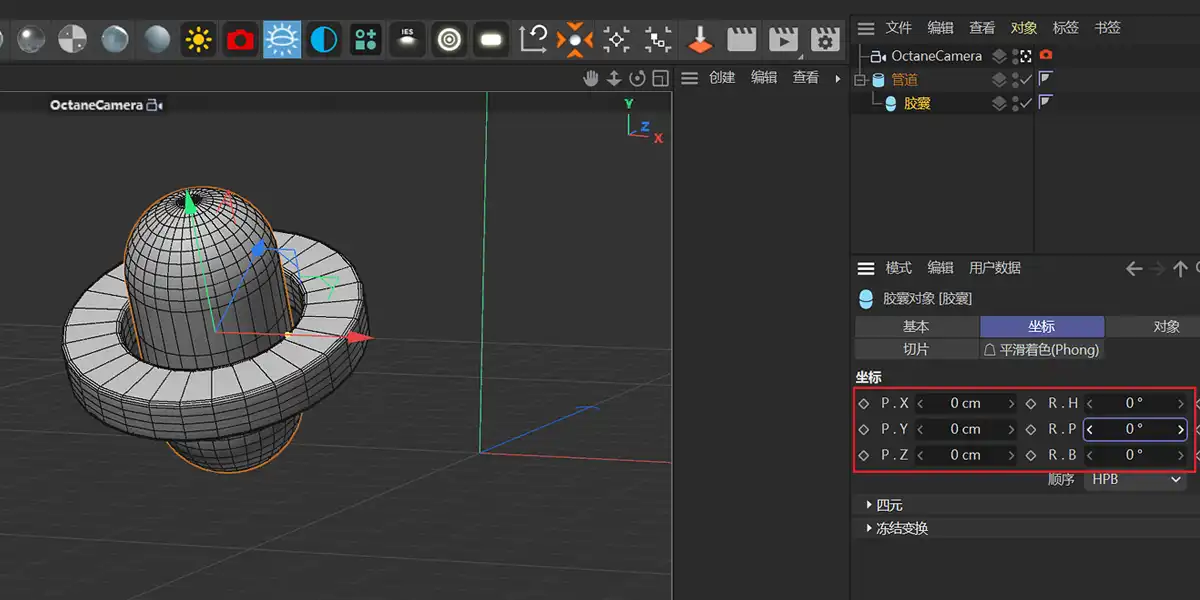This screenshot has height=600, width=1200.
Task: Open the 顺序 HPB rotation order dropdown
Action: point(1135,480)
